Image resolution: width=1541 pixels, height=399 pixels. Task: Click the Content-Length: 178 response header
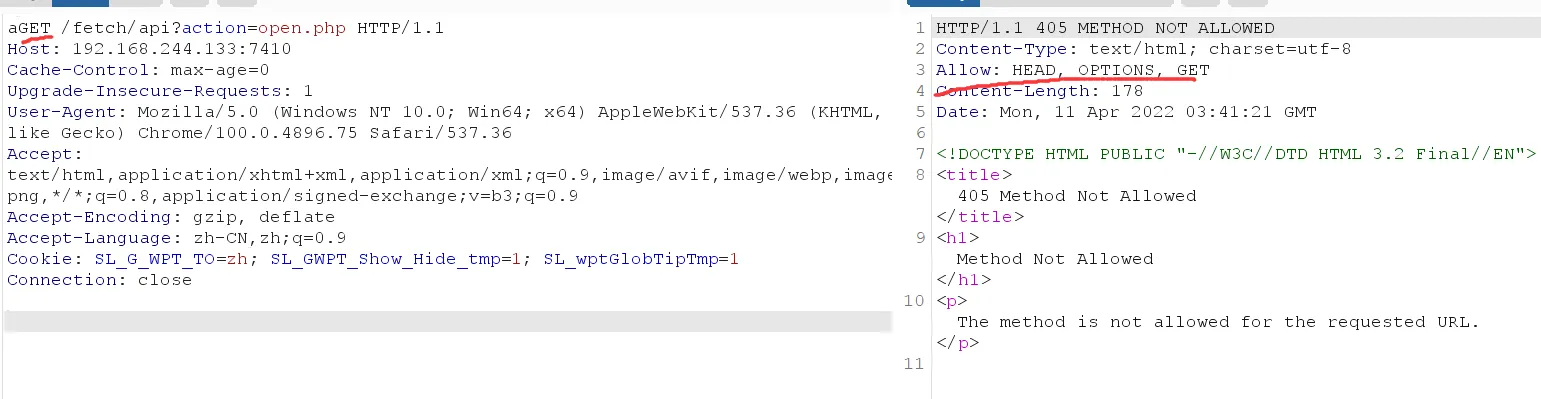(x=1039, y=91)
